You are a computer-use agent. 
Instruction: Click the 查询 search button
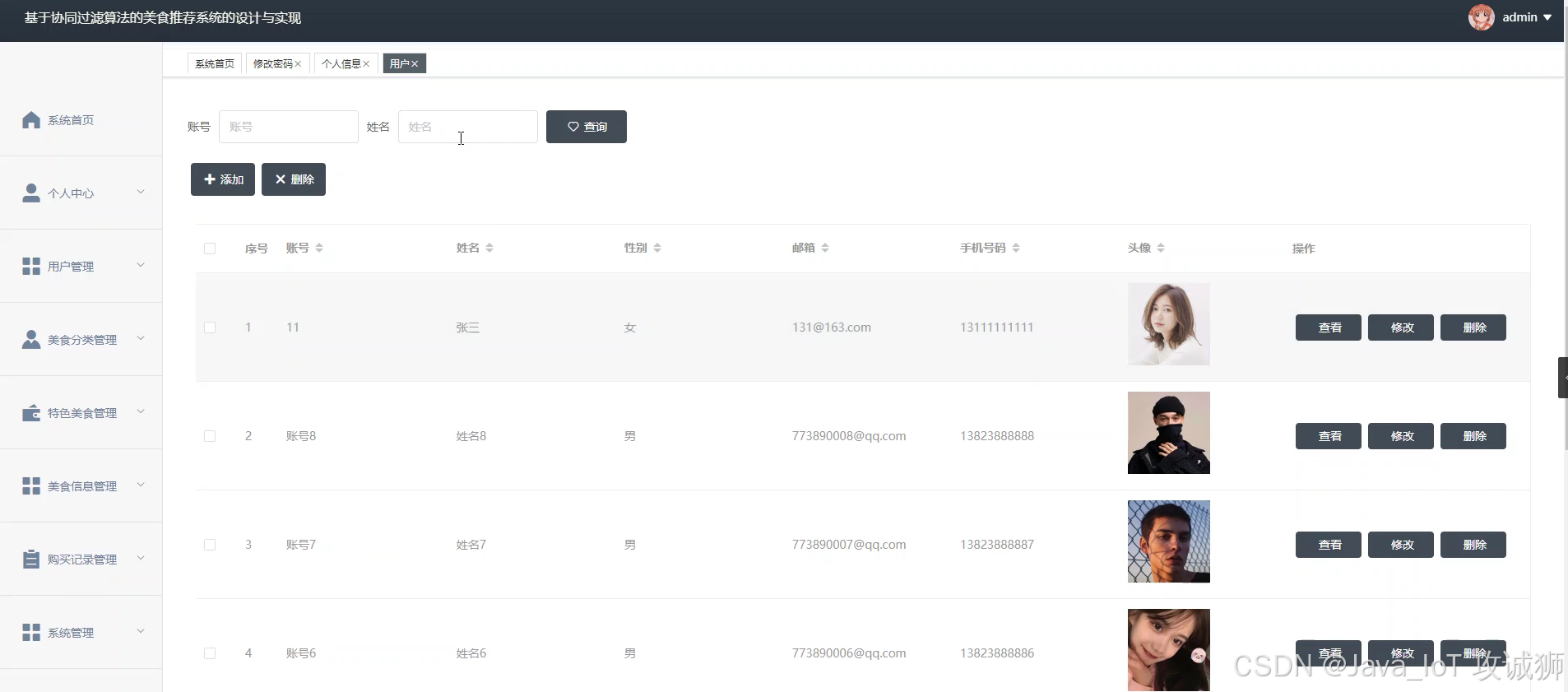(587, 127)
